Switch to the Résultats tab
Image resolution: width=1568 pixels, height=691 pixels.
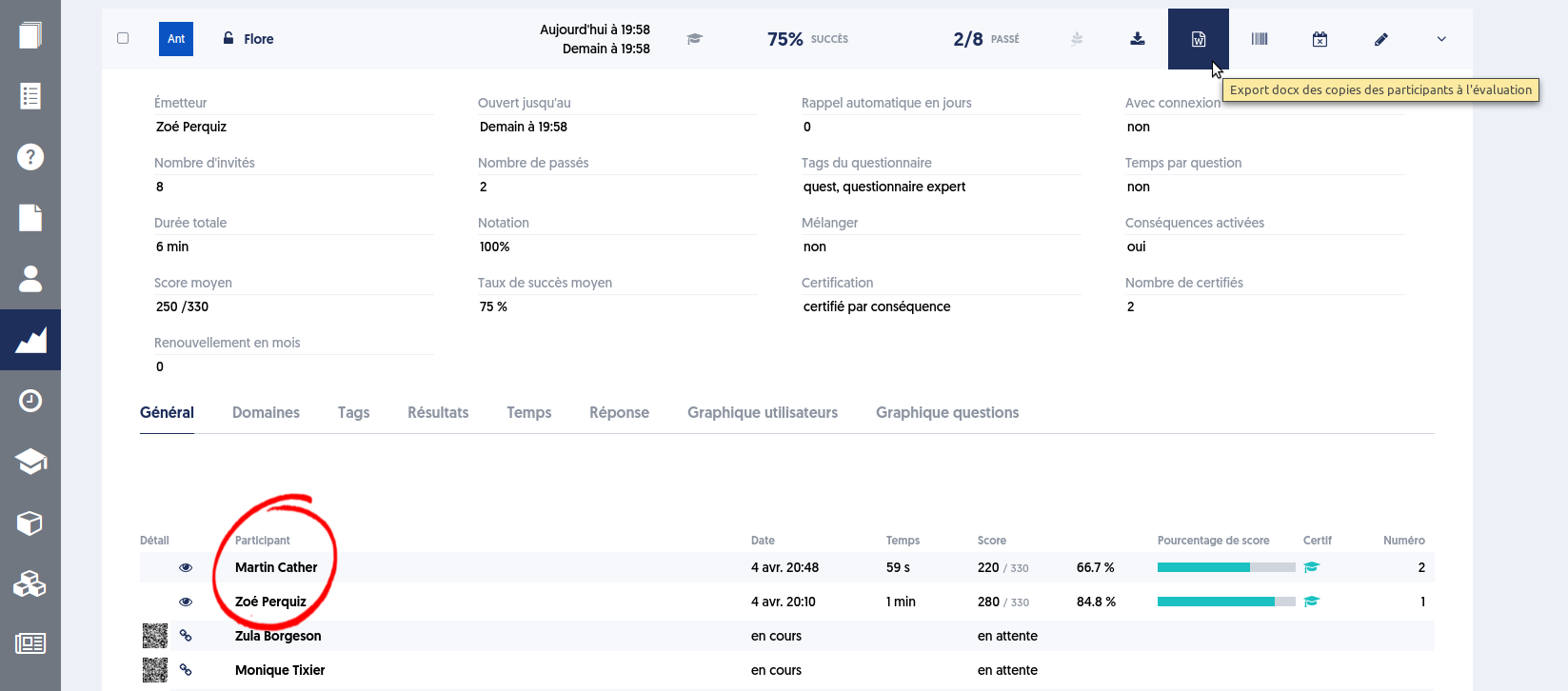tap(438, 412)
